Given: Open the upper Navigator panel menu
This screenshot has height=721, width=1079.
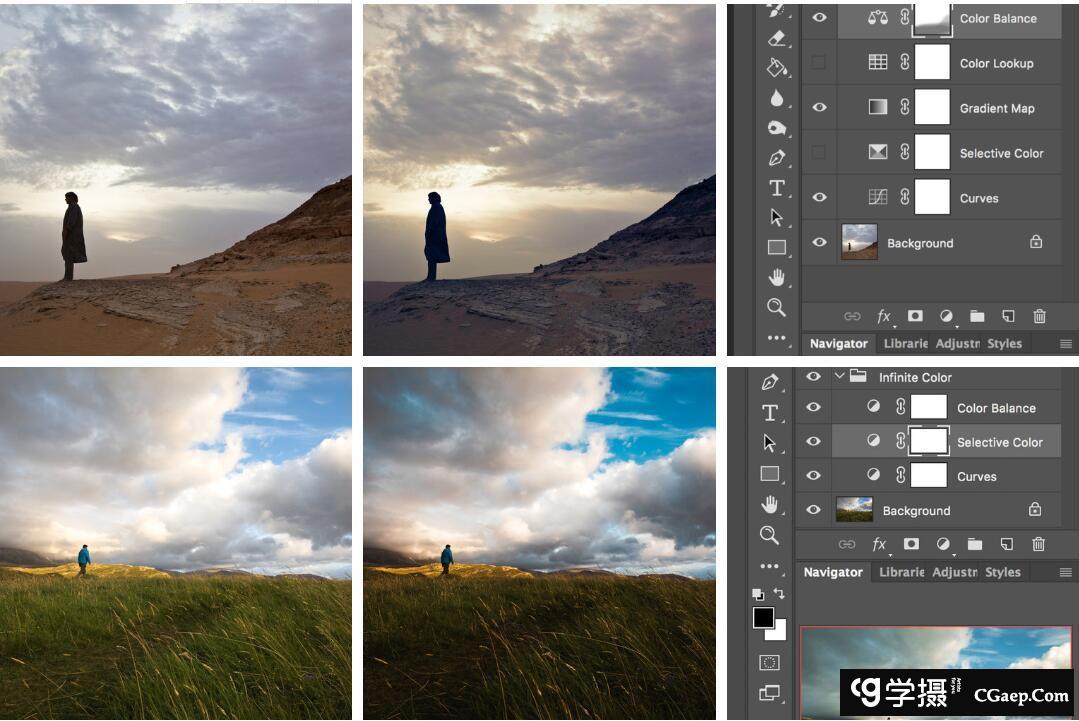Looking at the screenshot, I should pyautogui.click(x=1066, y=344).
